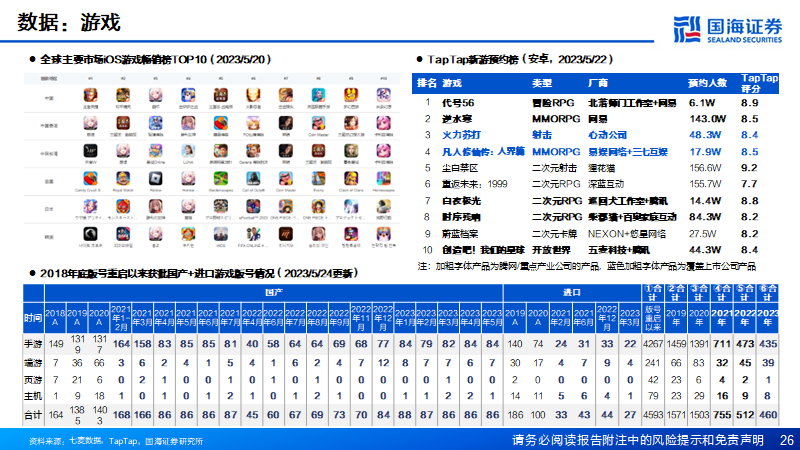The width and height of the screenshot is (800, 450).
Task: Select the 预约人数 column header
Action: click(707, 83)
